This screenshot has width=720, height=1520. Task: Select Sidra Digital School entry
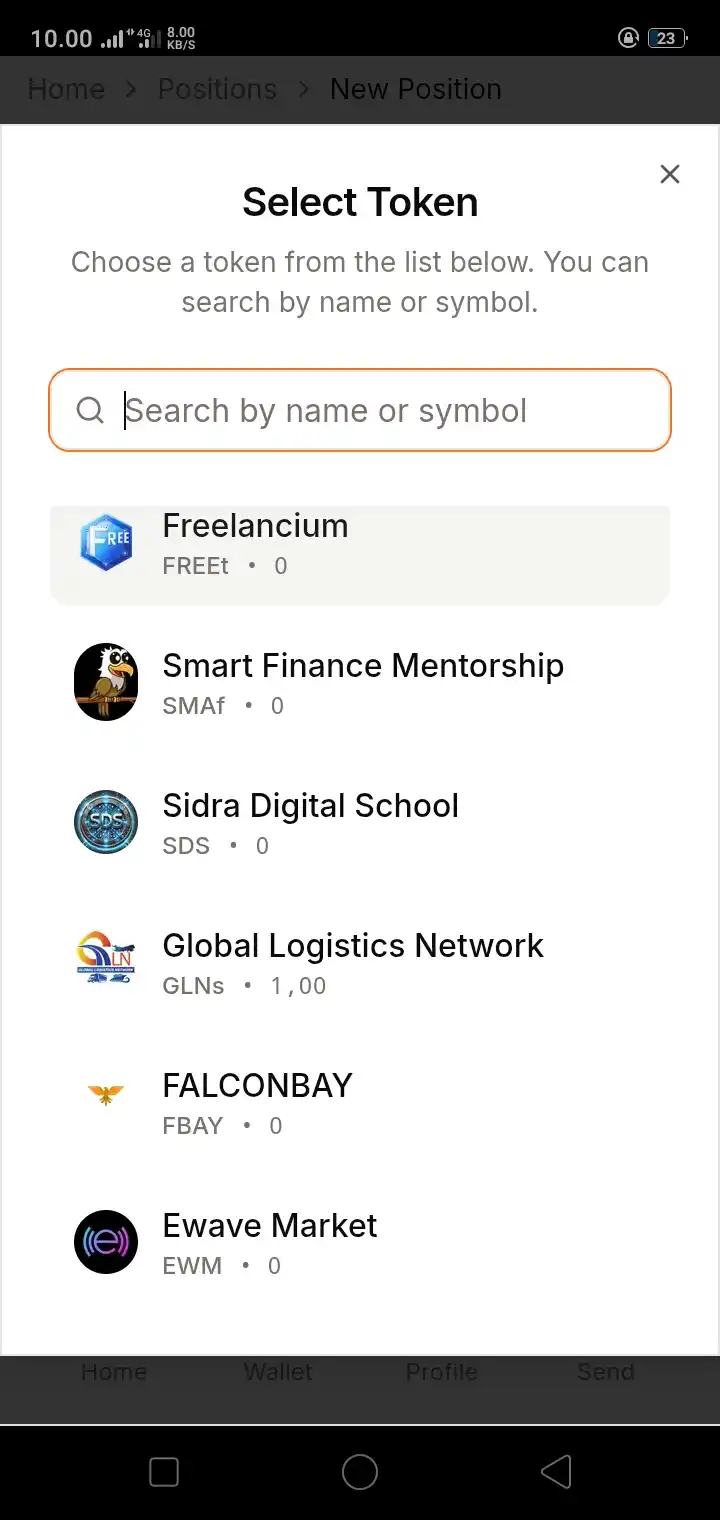pos(360,823)
